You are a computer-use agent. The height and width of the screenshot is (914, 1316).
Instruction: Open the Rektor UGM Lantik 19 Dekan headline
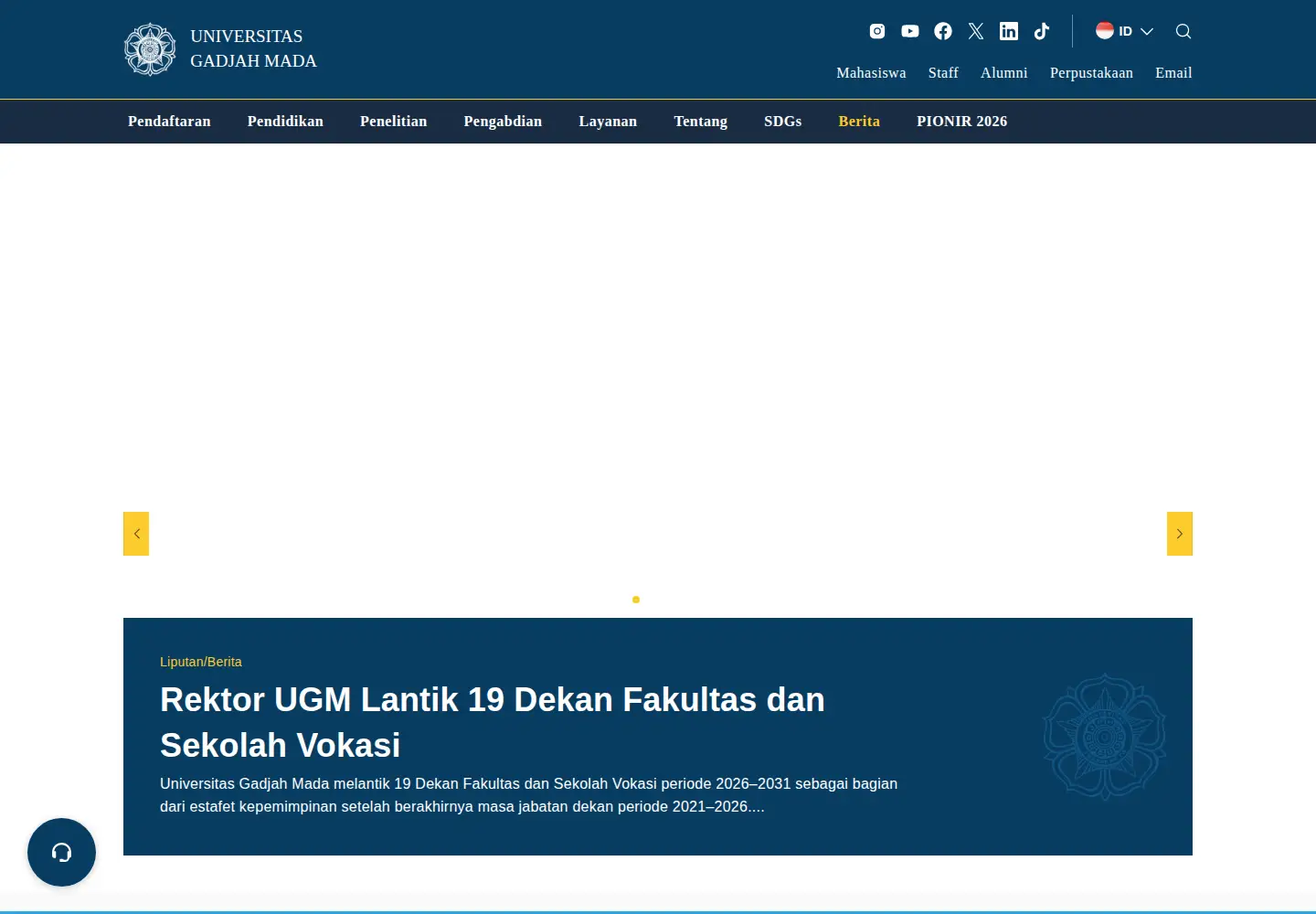(x=493, y=722)
